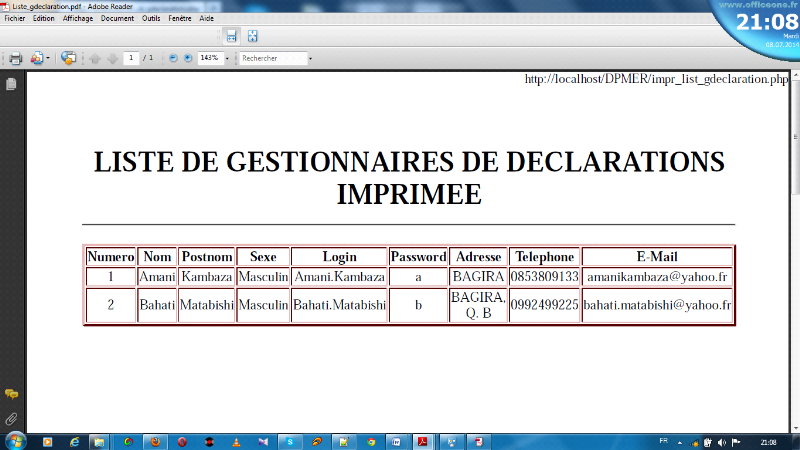Open the Edition menu

point(43,18)
